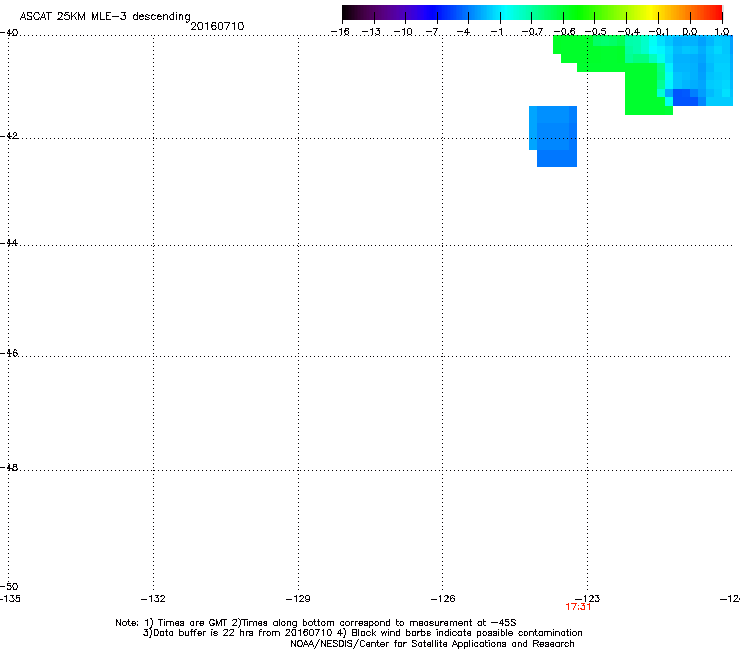Click the latitude label -46
Screen dimensions: 740x650
9,353
